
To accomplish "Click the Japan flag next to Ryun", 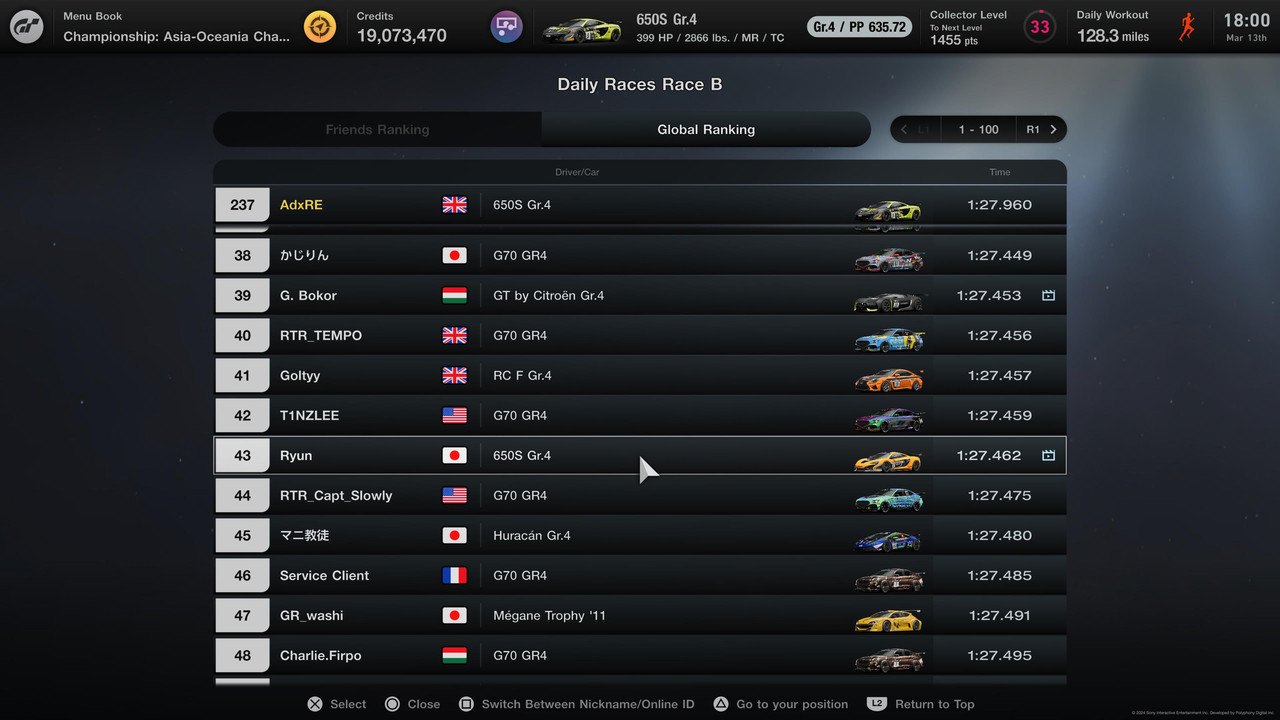I will point(454,455).
